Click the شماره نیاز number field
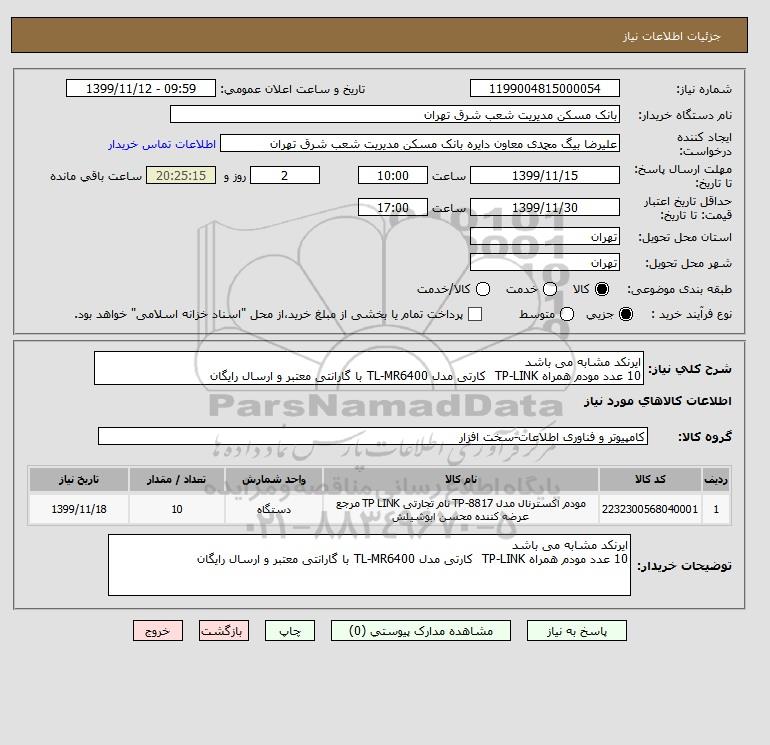 pyautogui.click(x=545, y=88)
